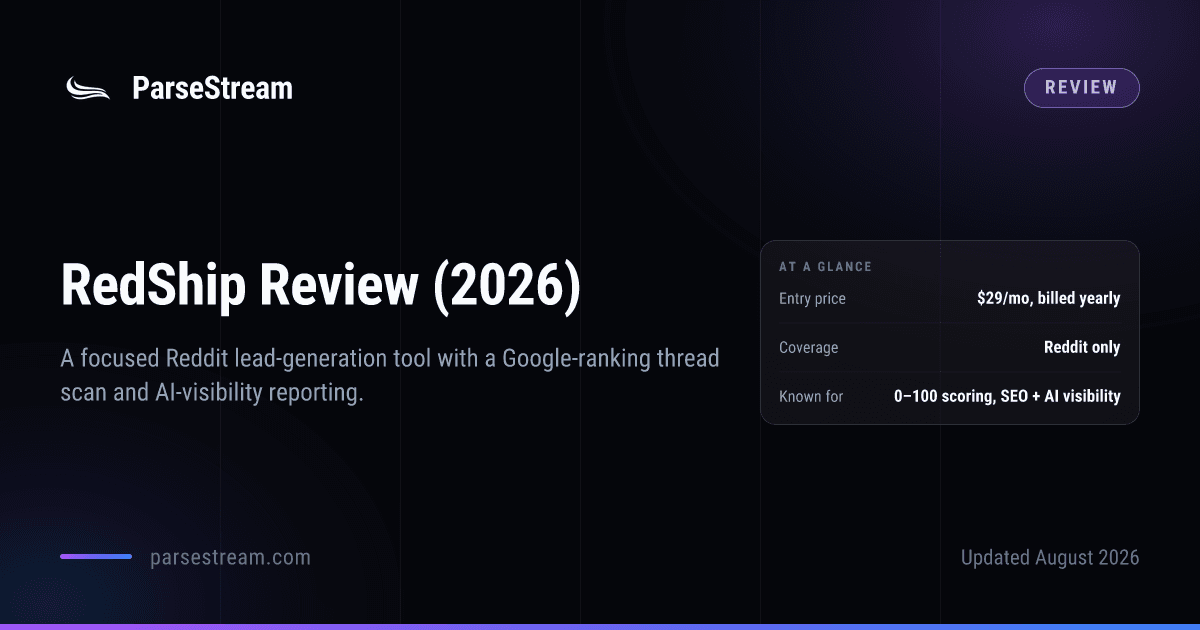Click the "Updated August 2026" text

click(x=1050, y=557)
